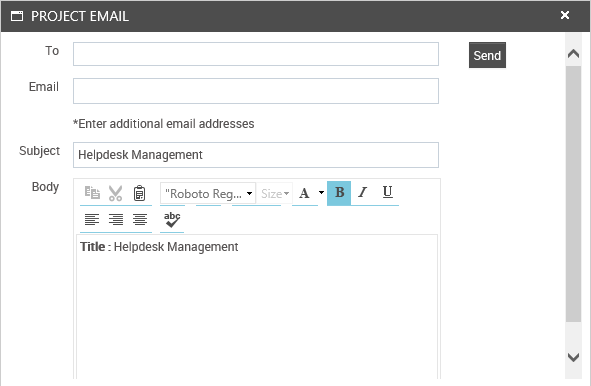
Task: Click the To recipient field
Action: (256, 54)
